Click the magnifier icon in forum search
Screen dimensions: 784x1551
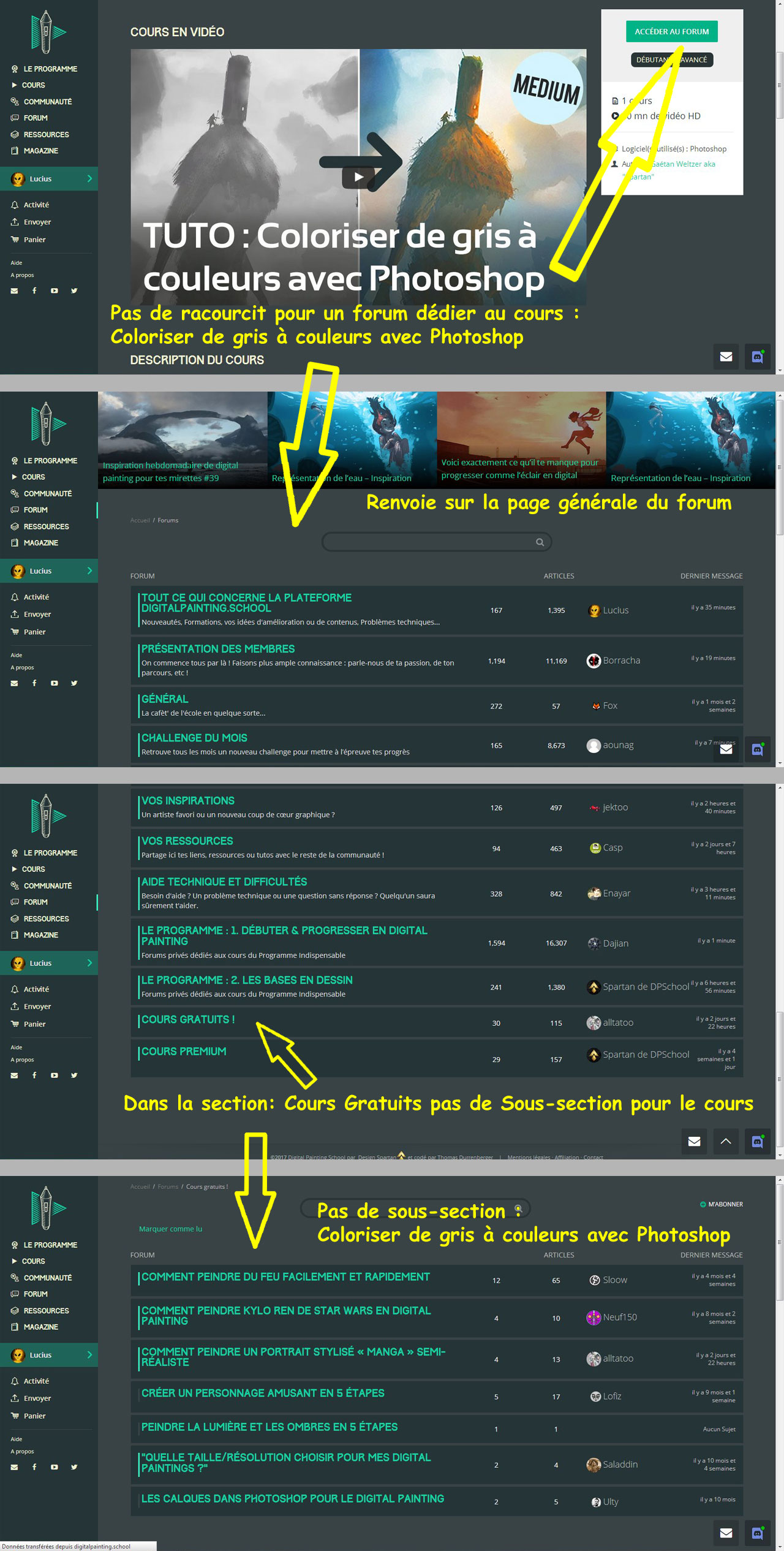(540, 542)
